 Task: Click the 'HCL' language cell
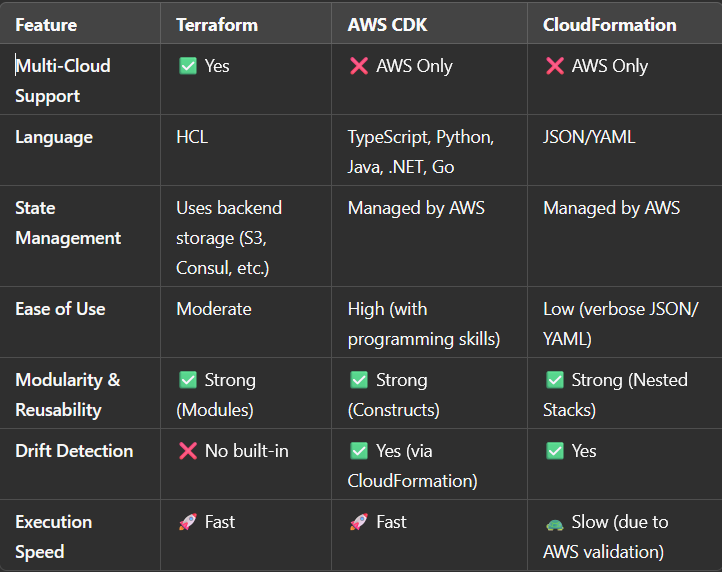192,137
